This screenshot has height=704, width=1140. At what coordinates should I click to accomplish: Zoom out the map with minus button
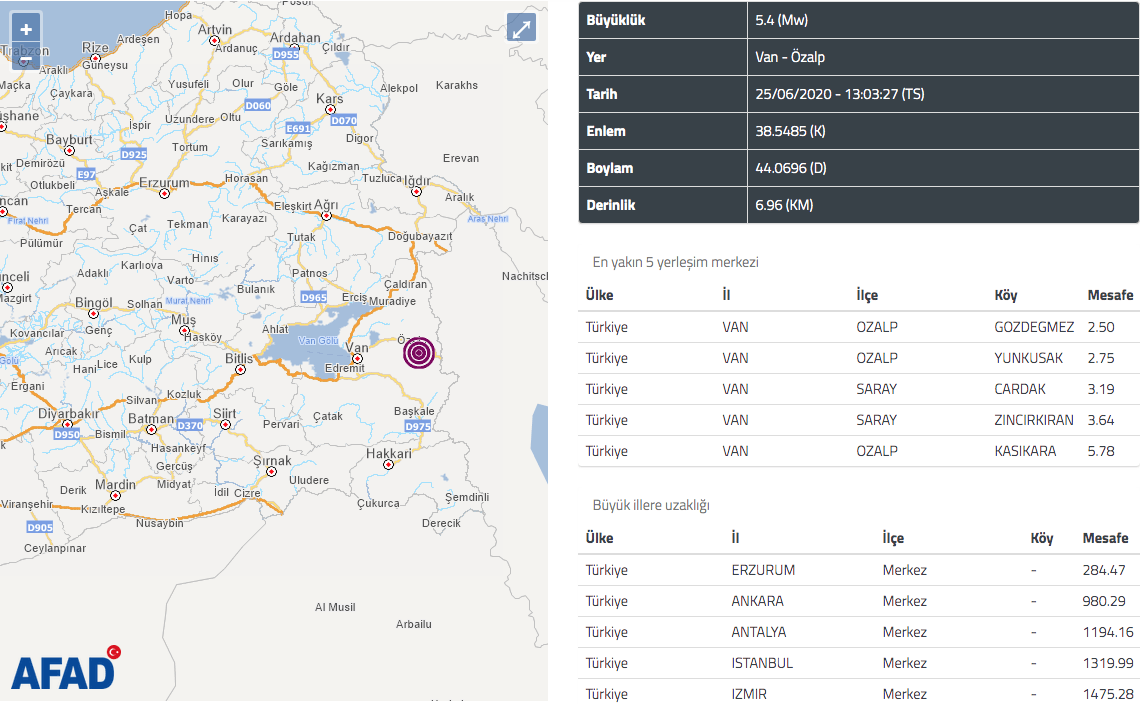point(26,57)
